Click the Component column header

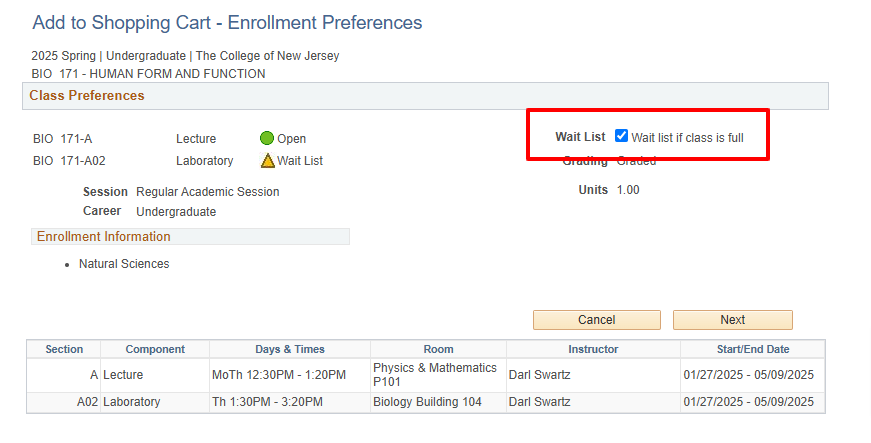click(155, 349)
